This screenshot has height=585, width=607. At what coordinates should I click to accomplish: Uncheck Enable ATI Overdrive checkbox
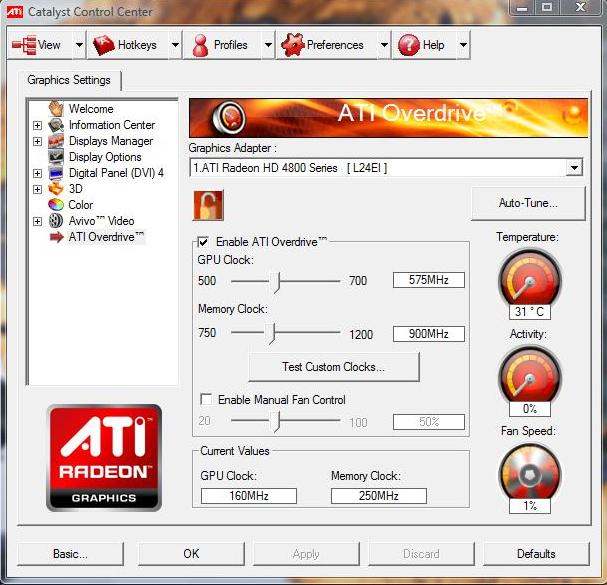[x=203, y=242]
